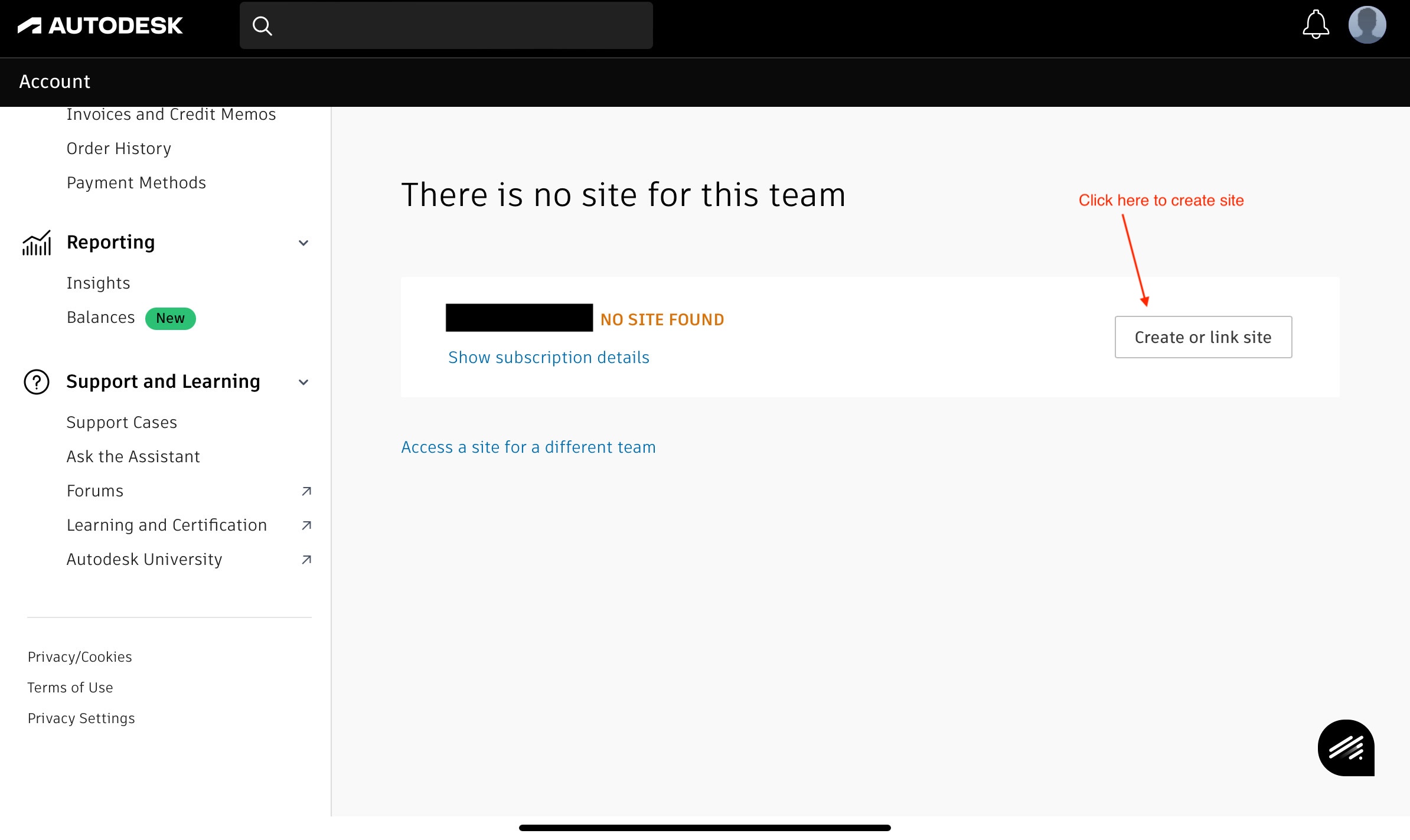Click the Reporting chart icon

tap(37, 243)
